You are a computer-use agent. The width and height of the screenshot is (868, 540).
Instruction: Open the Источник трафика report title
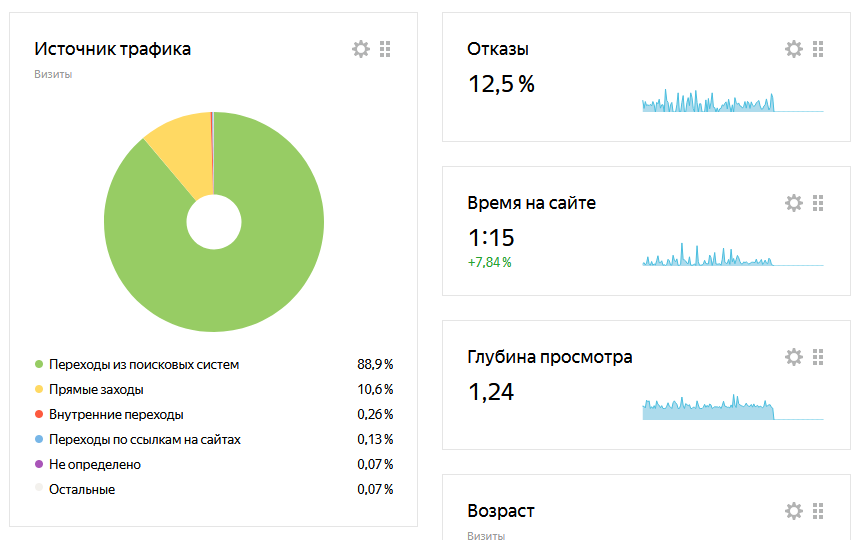click(x=112, y=49)
